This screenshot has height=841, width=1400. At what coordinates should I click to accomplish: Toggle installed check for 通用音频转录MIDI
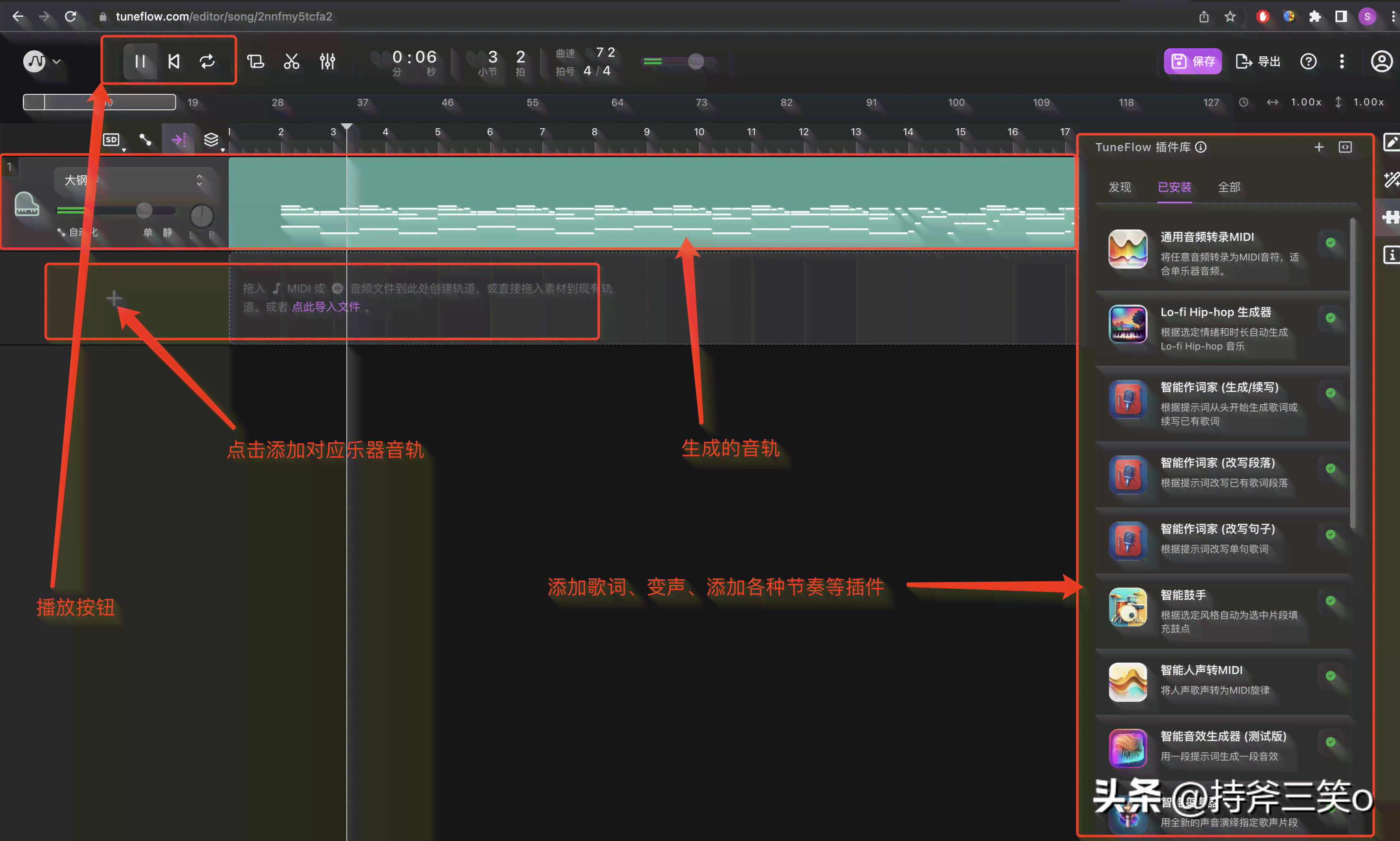[x=1330, y=243]
